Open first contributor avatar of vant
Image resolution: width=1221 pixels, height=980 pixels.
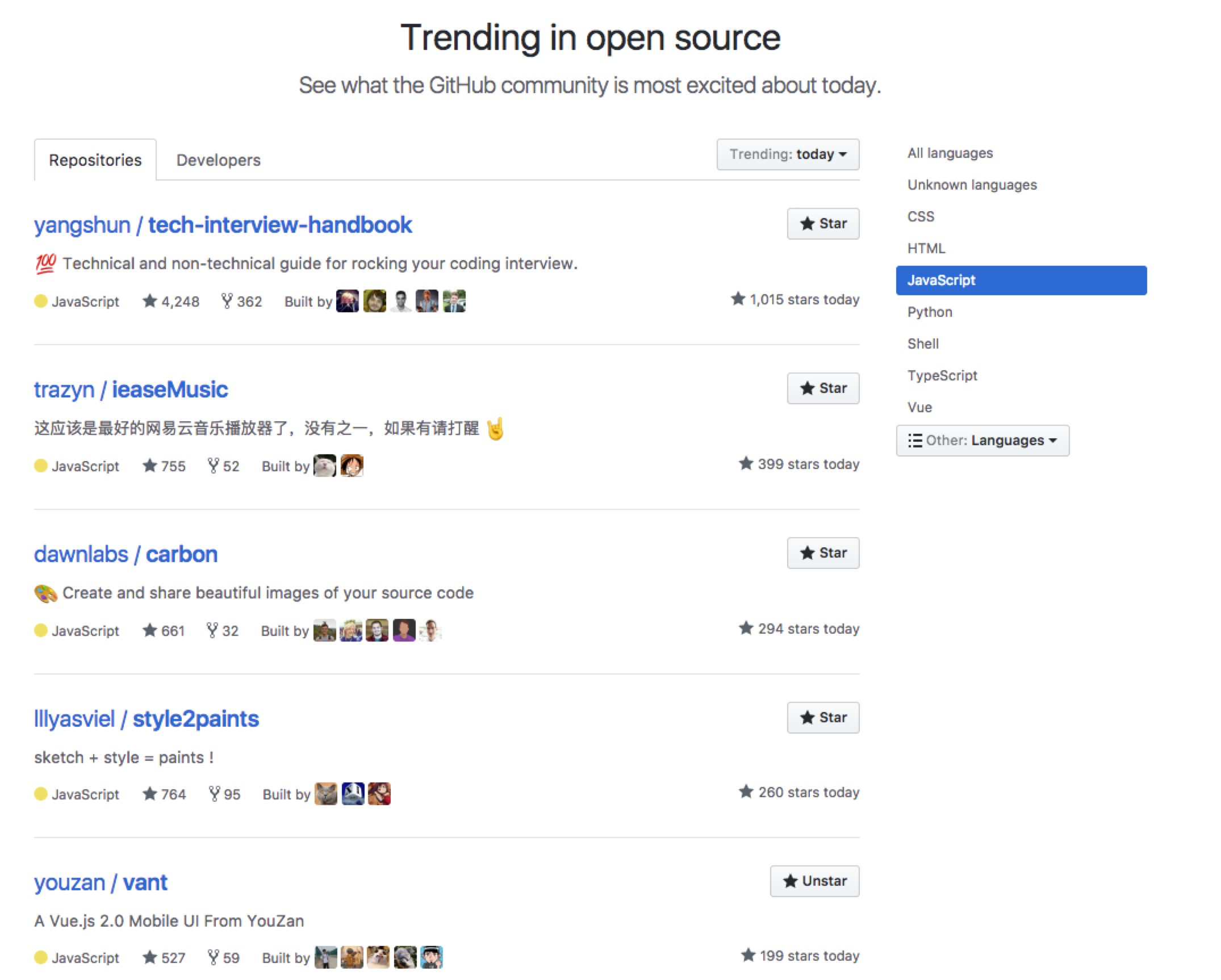click(x=326, y=957)
